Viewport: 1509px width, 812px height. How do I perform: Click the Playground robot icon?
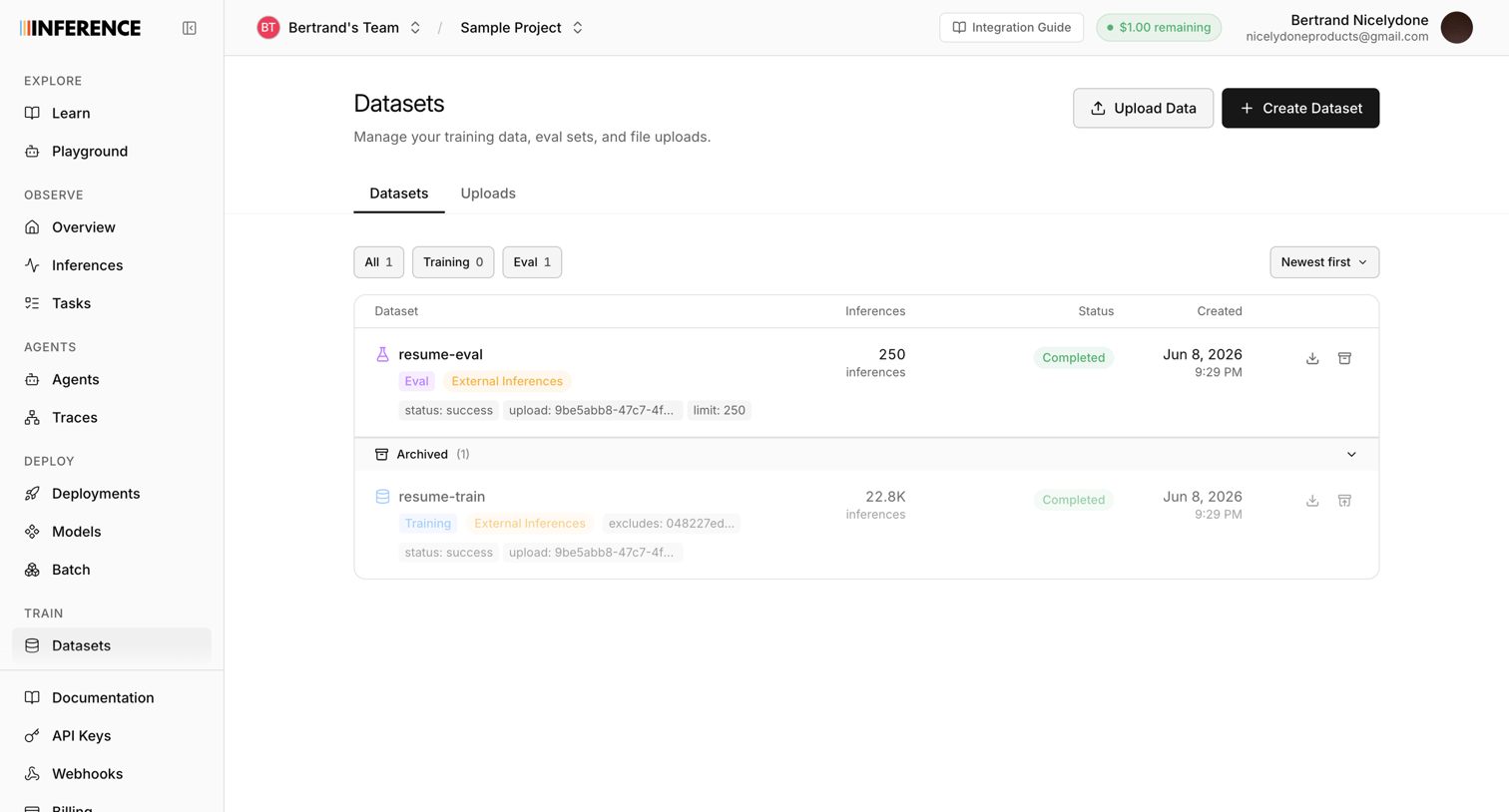pos(32,152)
